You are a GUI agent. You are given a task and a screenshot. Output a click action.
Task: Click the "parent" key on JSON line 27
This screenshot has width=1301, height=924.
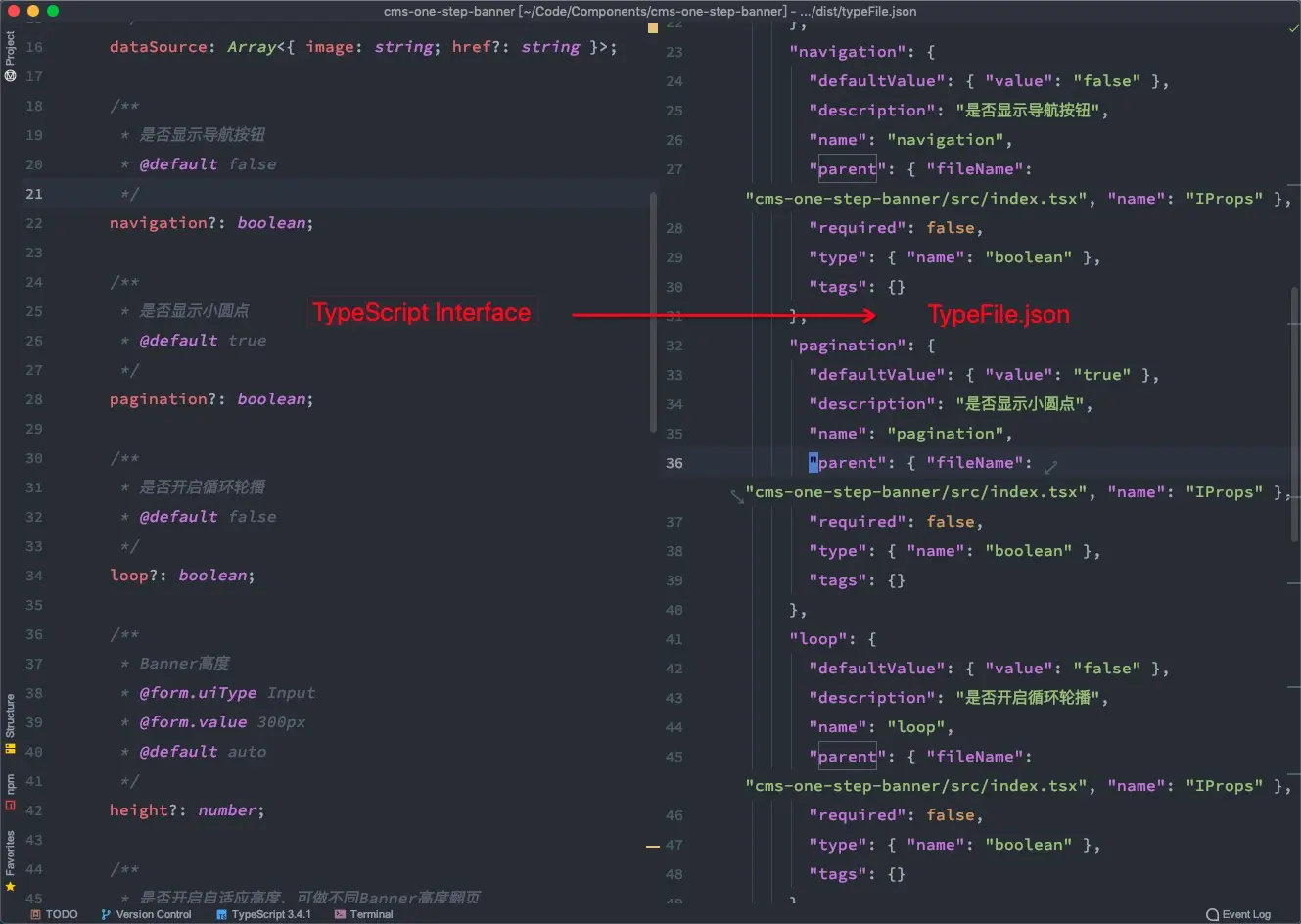[848, 169]
